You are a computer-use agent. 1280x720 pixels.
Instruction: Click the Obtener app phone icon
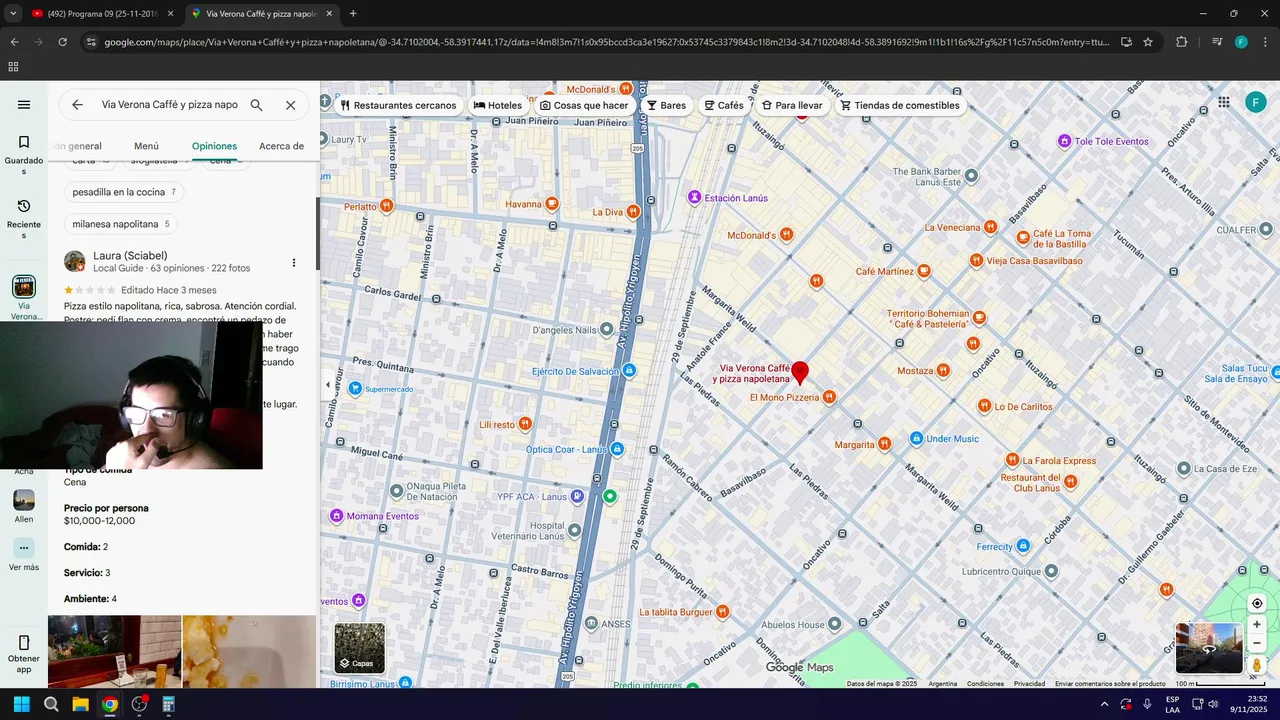point(24,642)
